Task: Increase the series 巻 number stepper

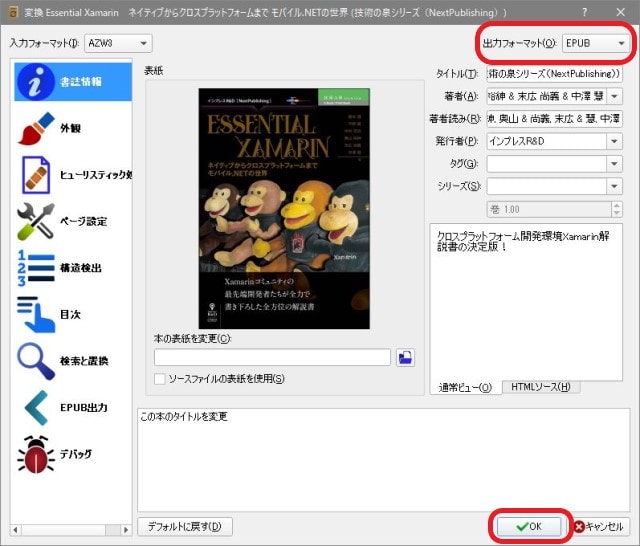Action: (617, 205)
